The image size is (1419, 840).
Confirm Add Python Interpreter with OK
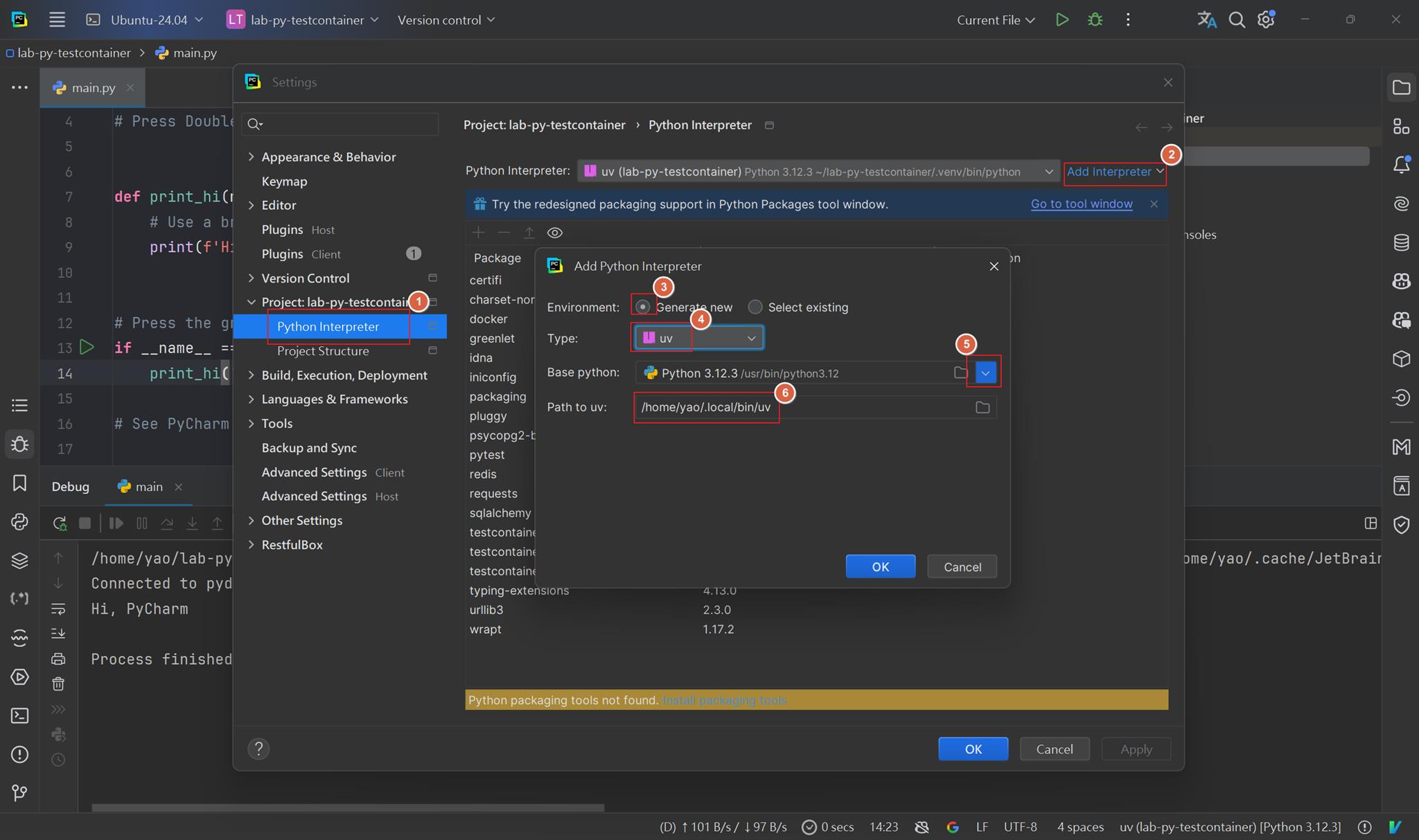(880, 566)
